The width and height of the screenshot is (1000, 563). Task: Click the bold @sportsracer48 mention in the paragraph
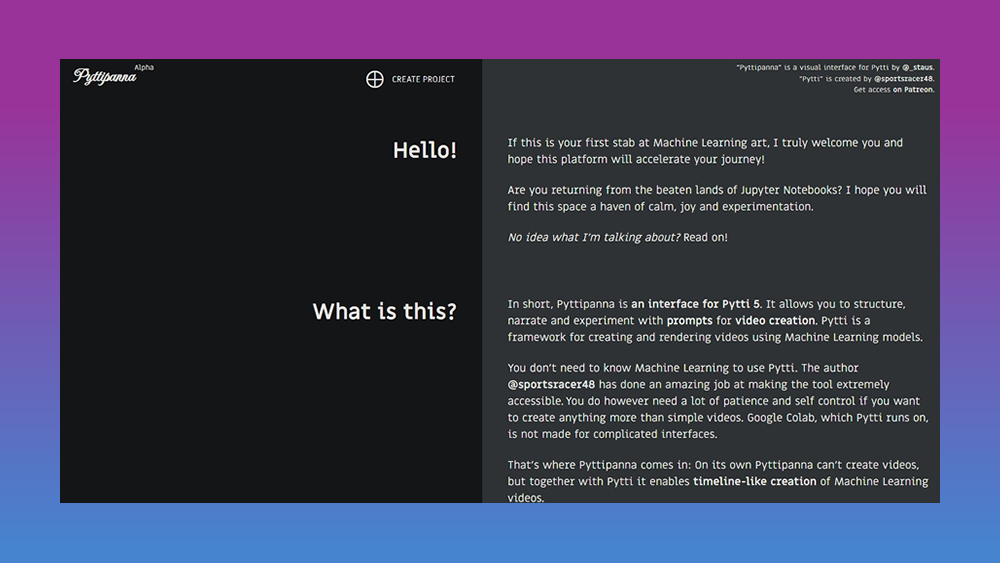pos(551,384)
